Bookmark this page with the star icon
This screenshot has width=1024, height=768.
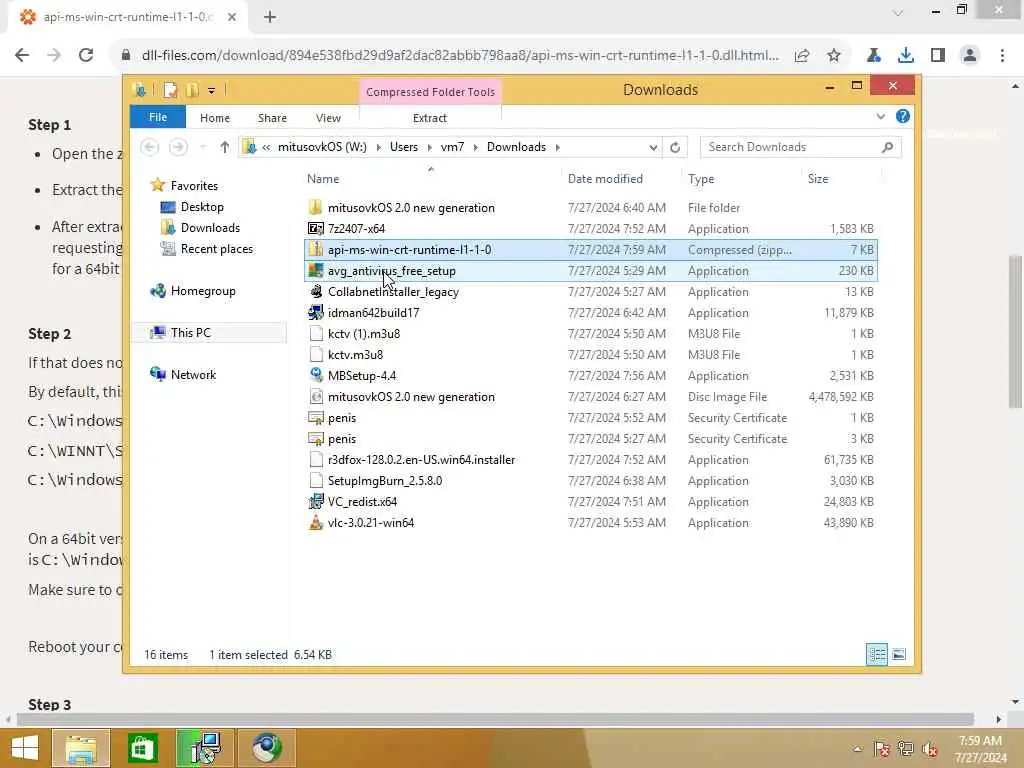pos(834,56)
